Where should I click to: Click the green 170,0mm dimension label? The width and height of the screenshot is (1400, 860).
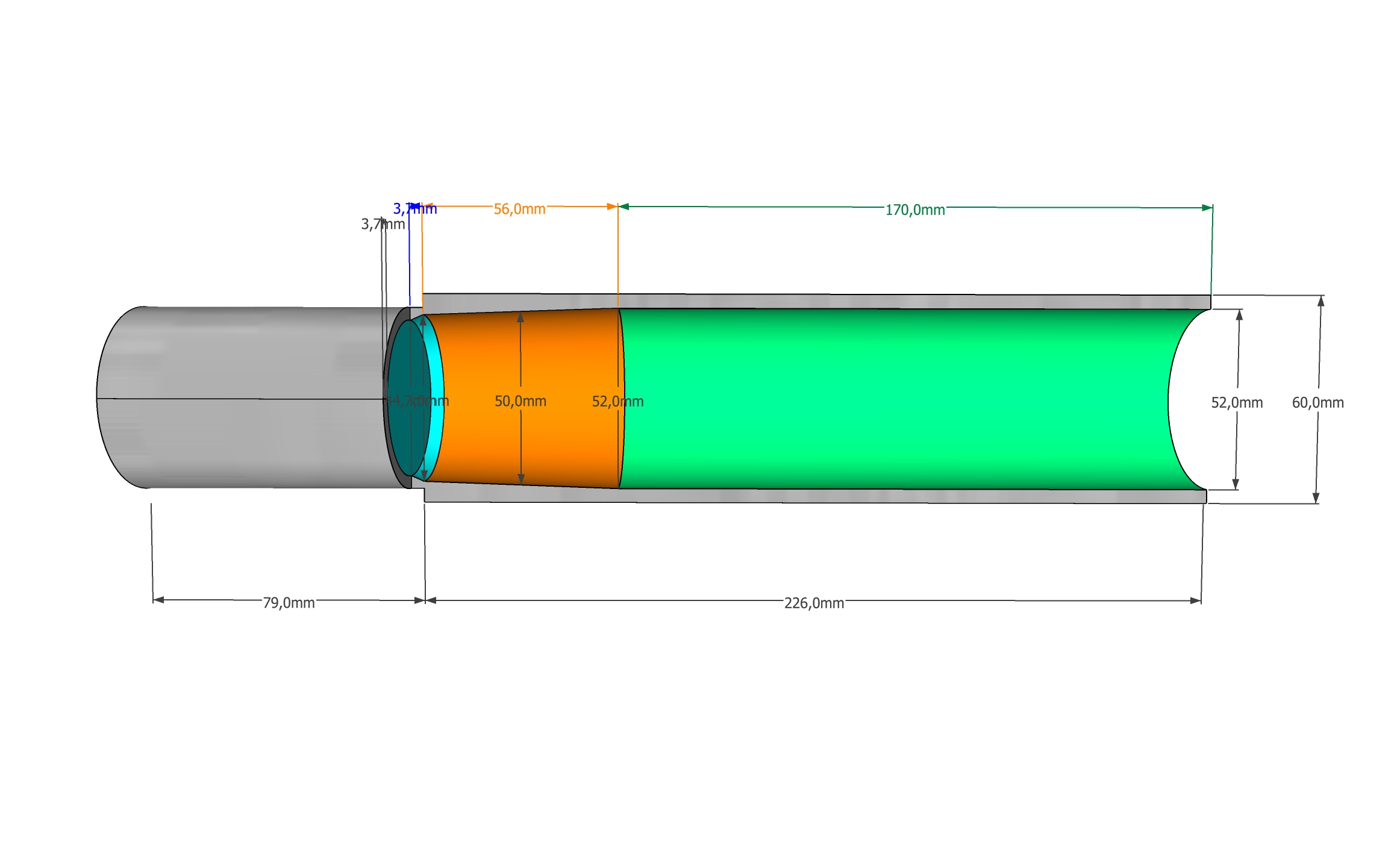click(915, 210)
